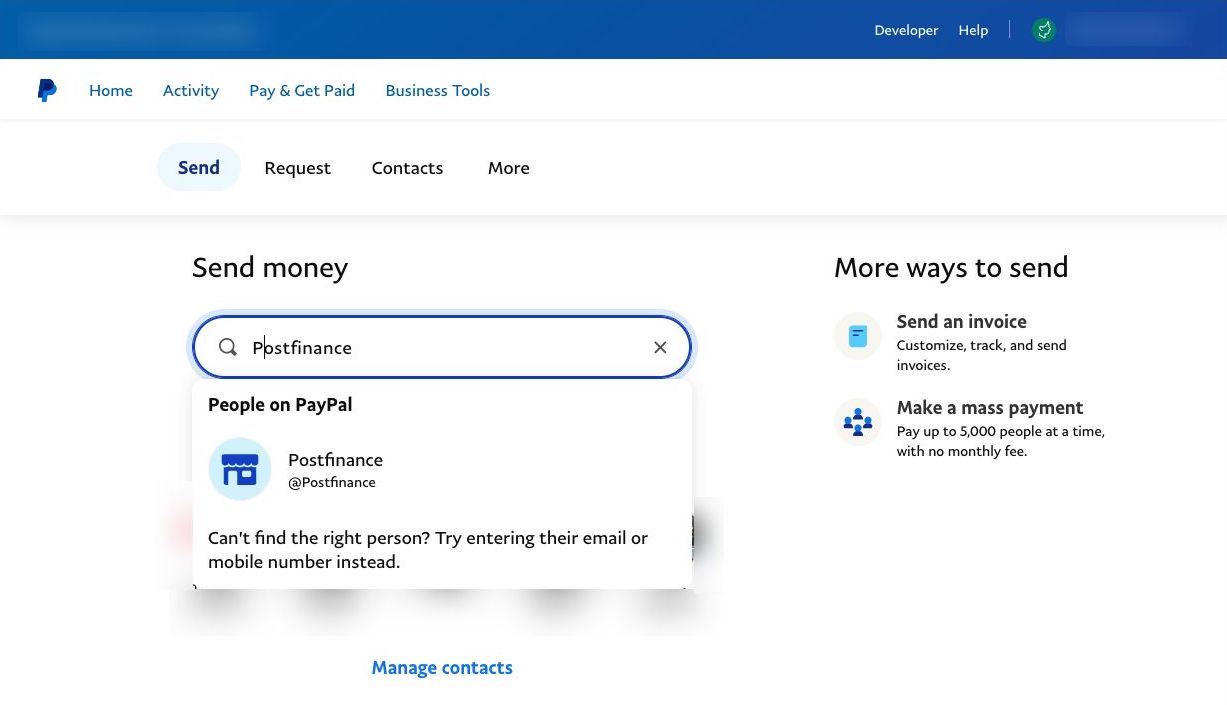This screenshot has width=1227, height=705.
Task: Click the Send an invoice icon
Action: (858, 336)
